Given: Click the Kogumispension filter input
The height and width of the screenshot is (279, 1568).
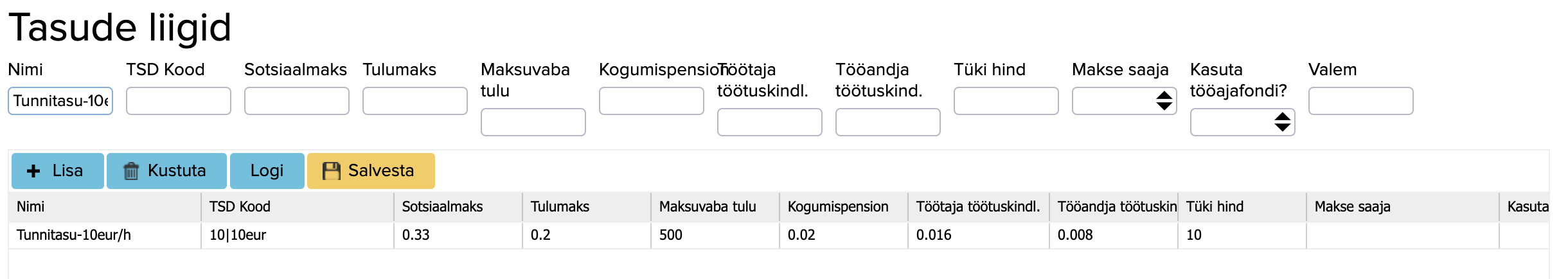Looking at the screenshot, I should 652,101.
